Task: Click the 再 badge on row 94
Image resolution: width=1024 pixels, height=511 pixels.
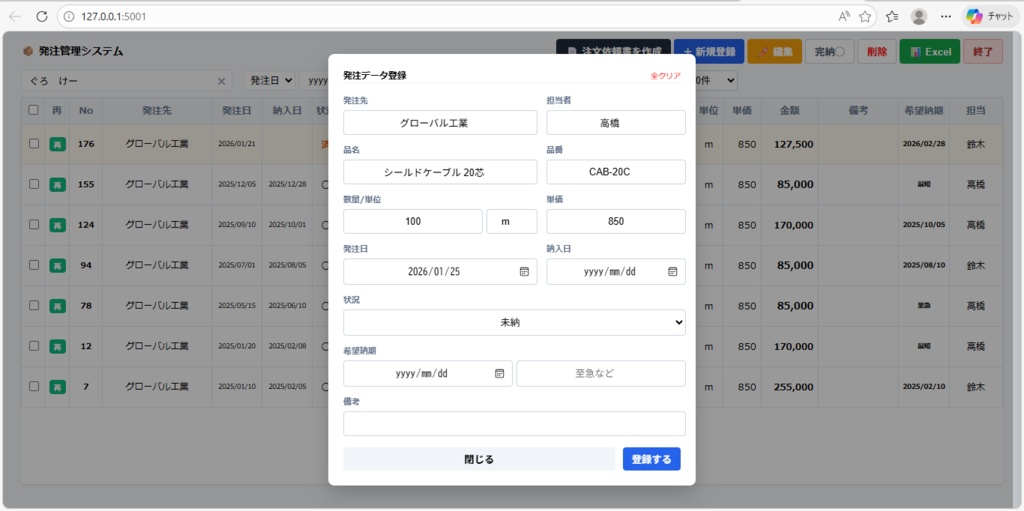Action: click(57, 266)
